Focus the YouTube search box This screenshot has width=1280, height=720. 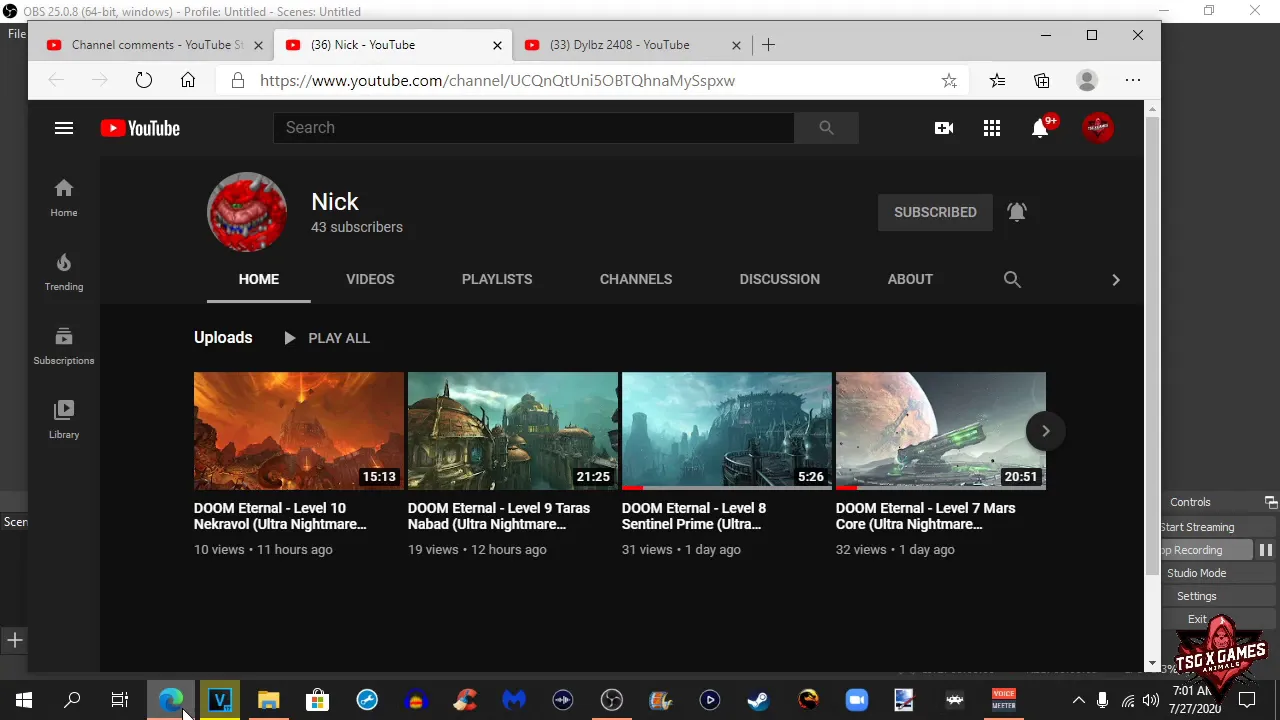pos(533,128)
